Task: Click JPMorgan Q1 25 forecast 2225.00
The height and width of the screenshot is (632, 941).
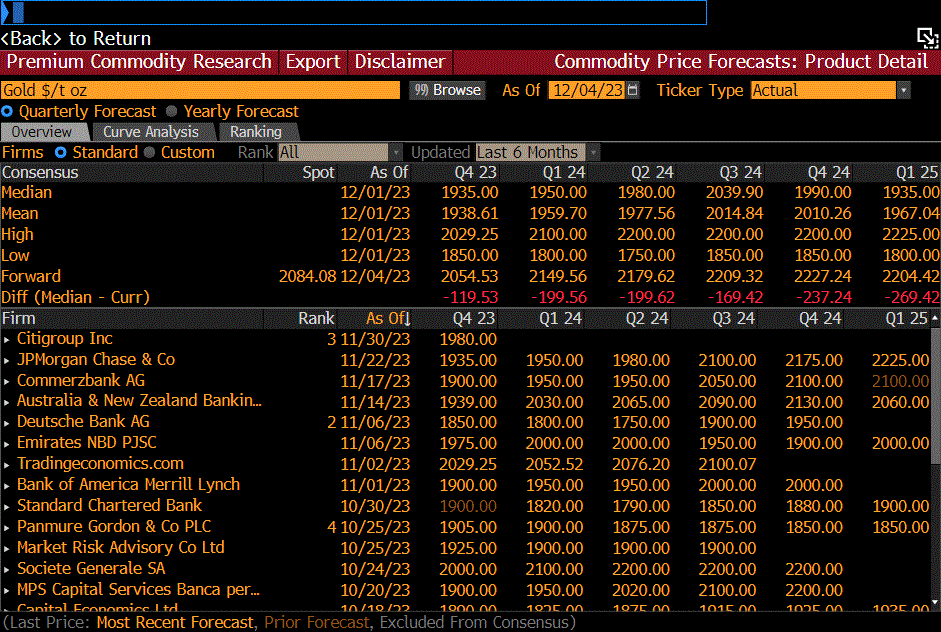Action: 900,360
